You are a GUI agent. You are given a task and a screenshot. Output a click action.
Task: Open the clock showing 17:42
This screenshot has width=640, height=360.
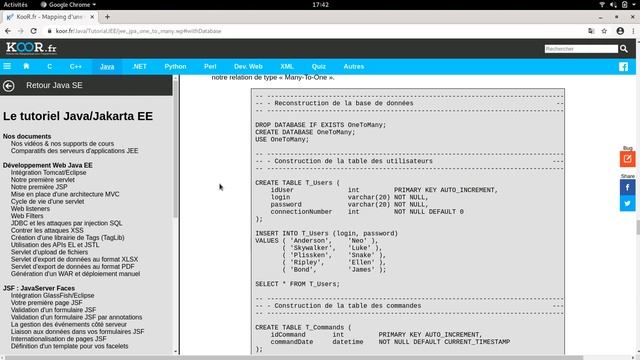coord(320,4)
